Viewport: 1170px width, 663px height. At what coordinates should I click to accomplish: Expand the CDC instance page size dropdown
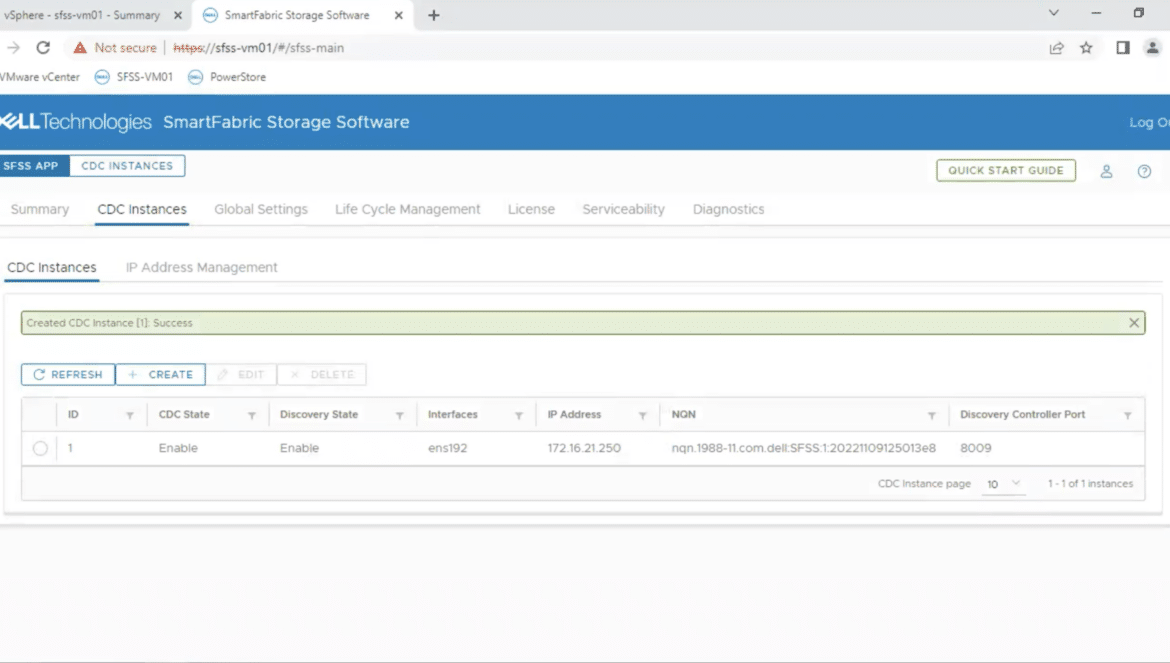tap(1004, 484)
